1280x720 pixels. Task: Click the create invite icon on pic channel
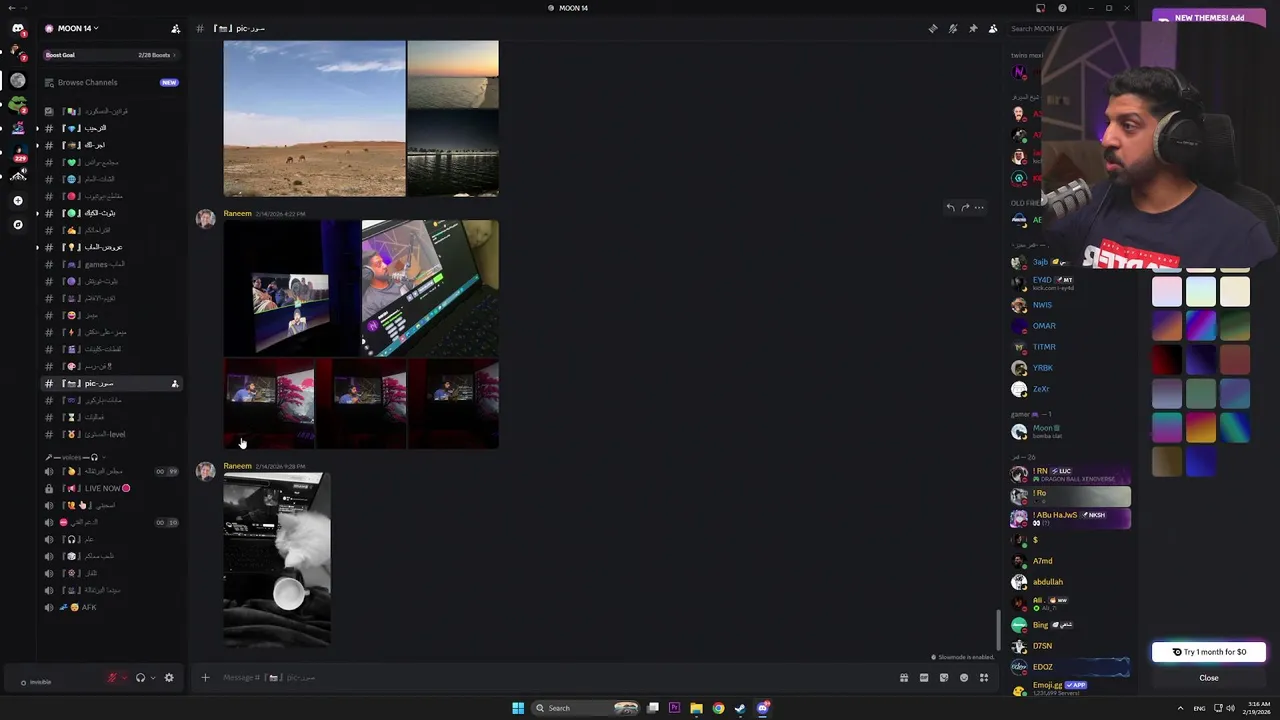coord(175,384)
